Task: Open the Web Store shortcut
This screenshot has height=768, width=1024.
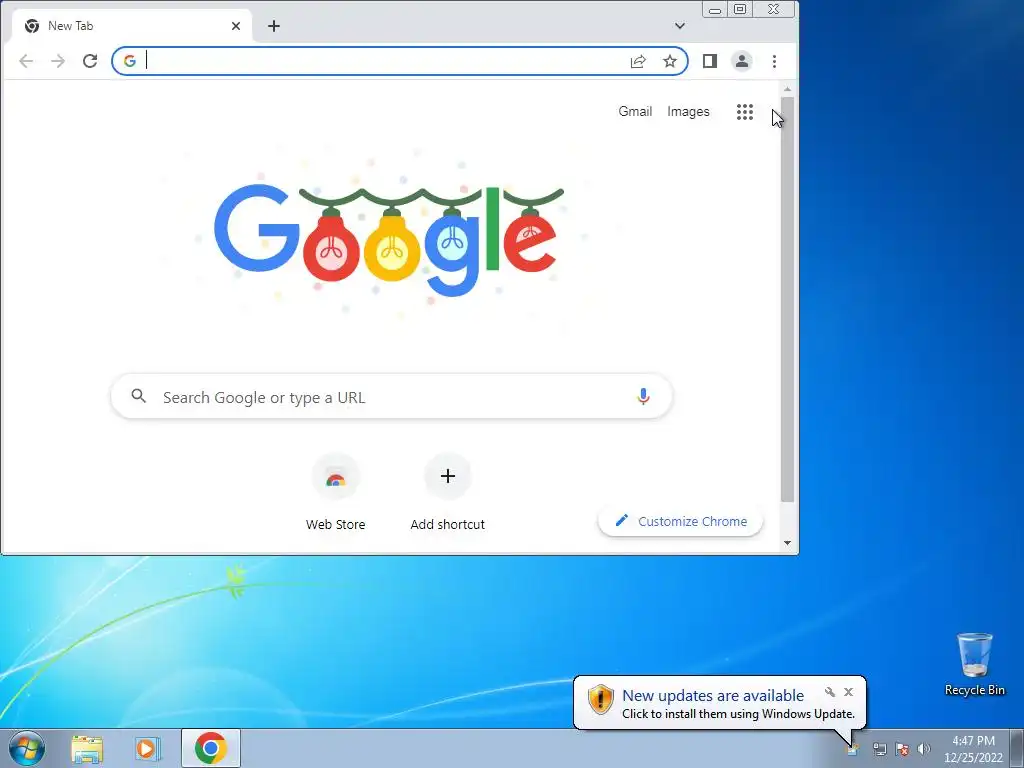Action: pos(336,492)
